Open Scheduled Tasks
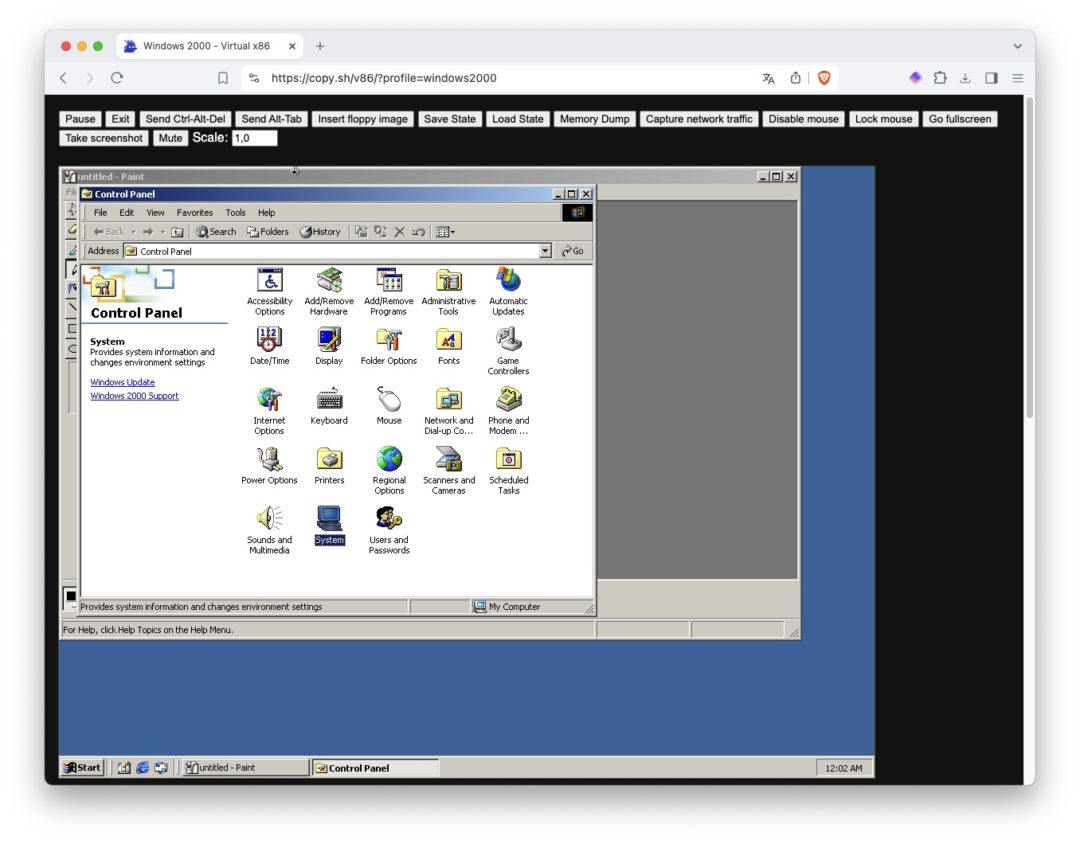The width and height of the screenshot is (1080, 844). tap(508, 461)
